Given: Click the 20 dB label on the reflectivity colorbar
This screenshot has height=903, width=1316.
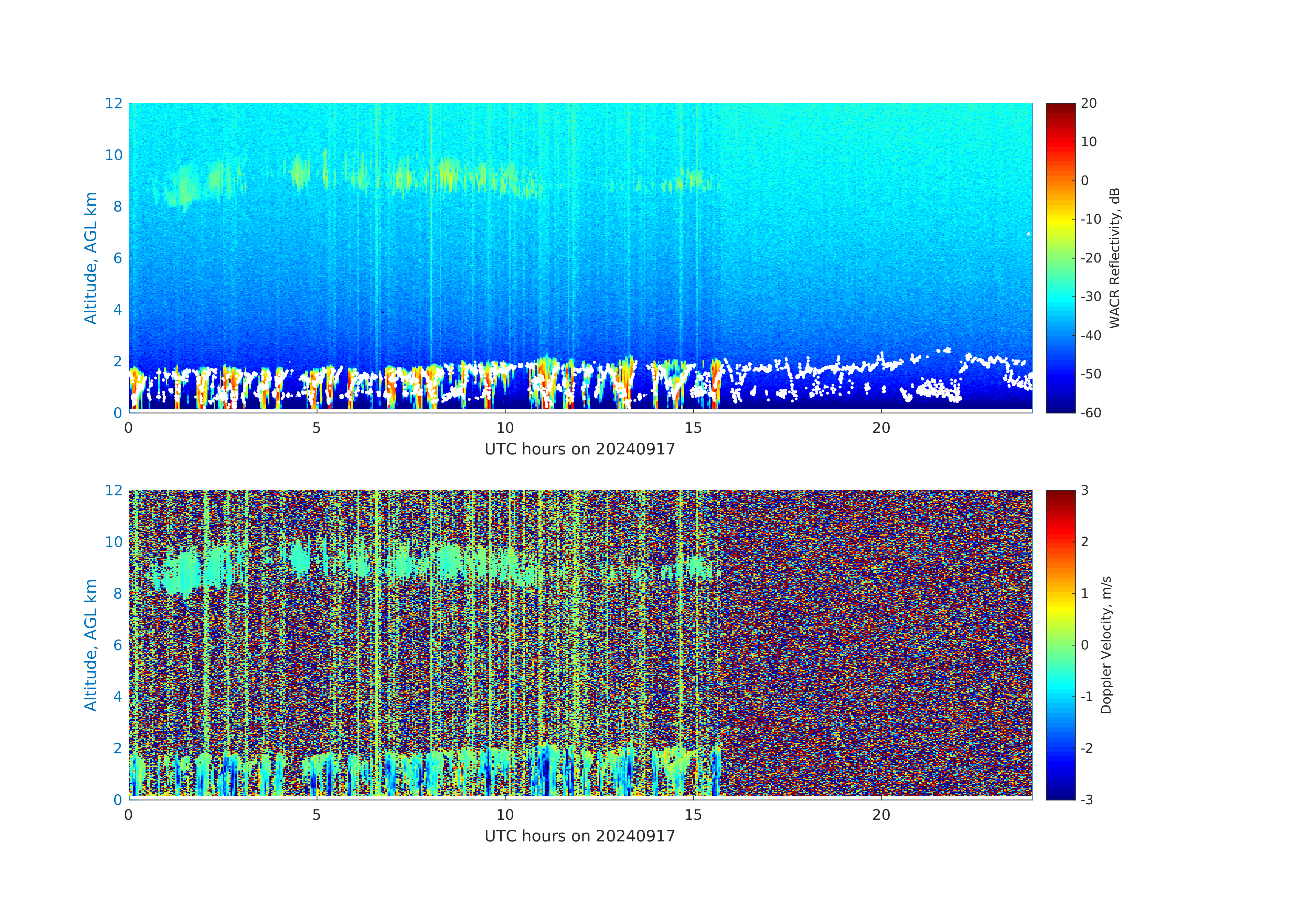Looking at the screenshot, I should click(x=1088, y=103).
